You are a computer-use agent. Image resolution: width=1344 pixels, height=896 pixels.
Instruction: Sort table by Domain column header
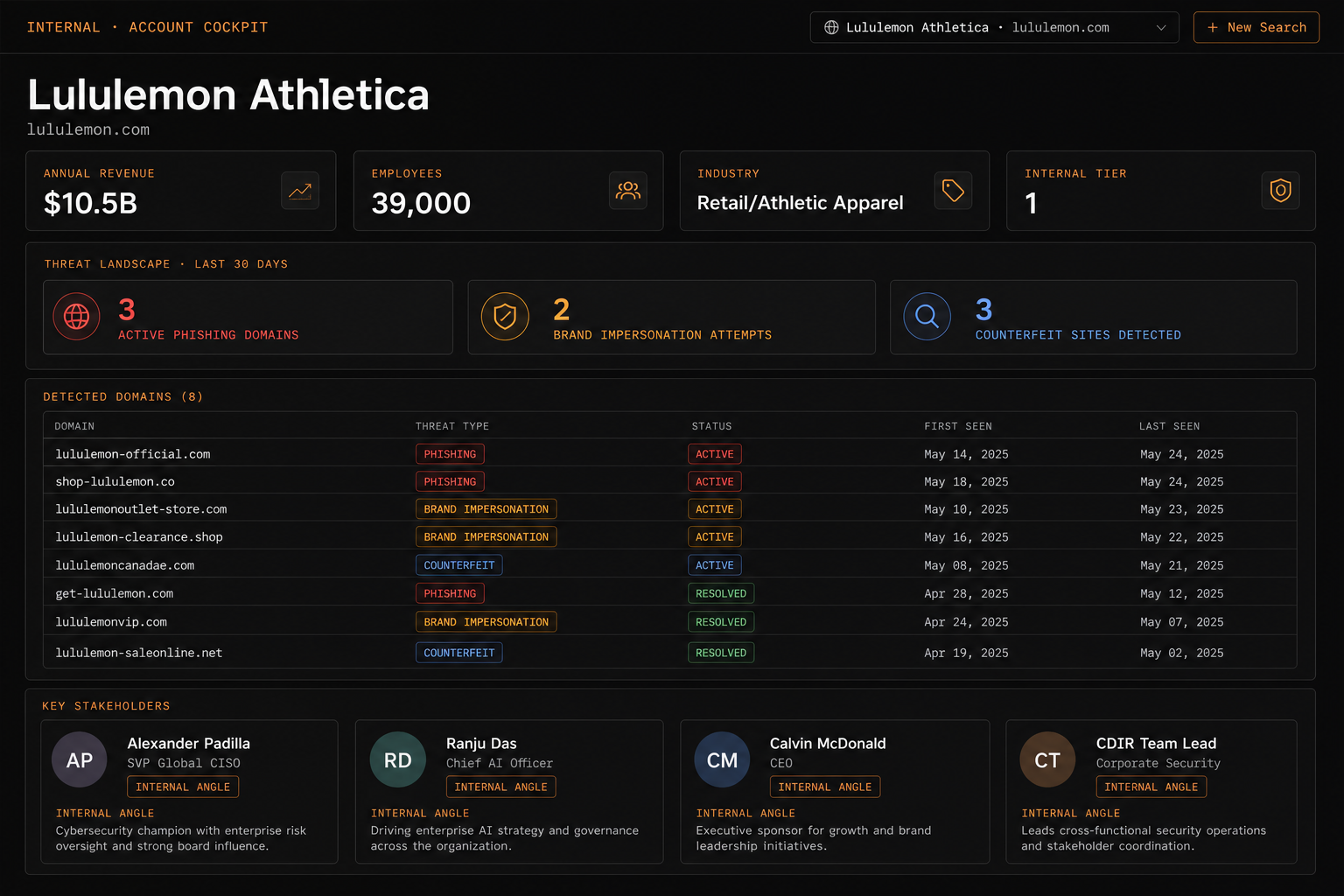coord(74,426)
